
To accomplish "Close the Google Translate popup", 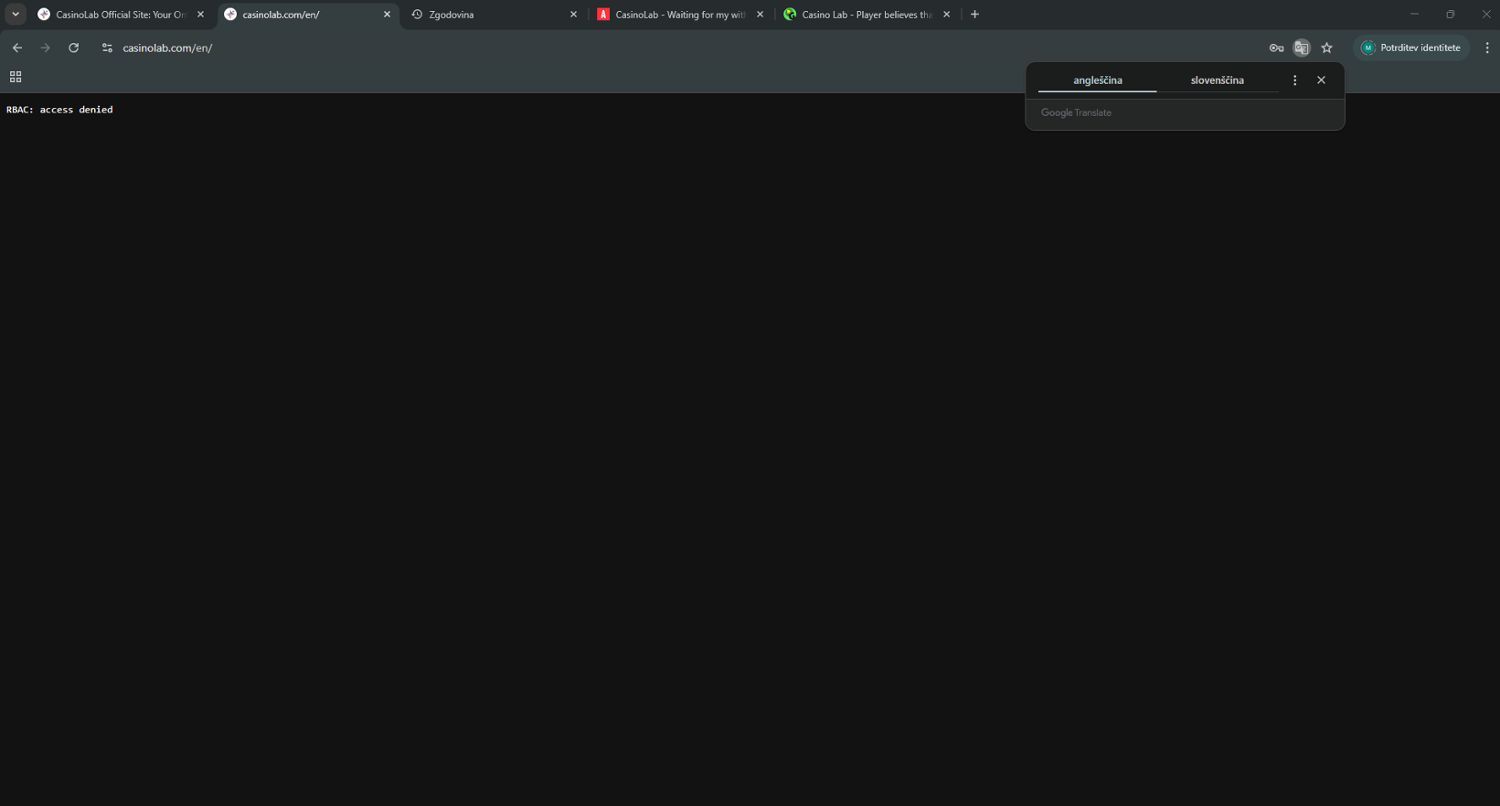I will click(x=1321, y=80).
